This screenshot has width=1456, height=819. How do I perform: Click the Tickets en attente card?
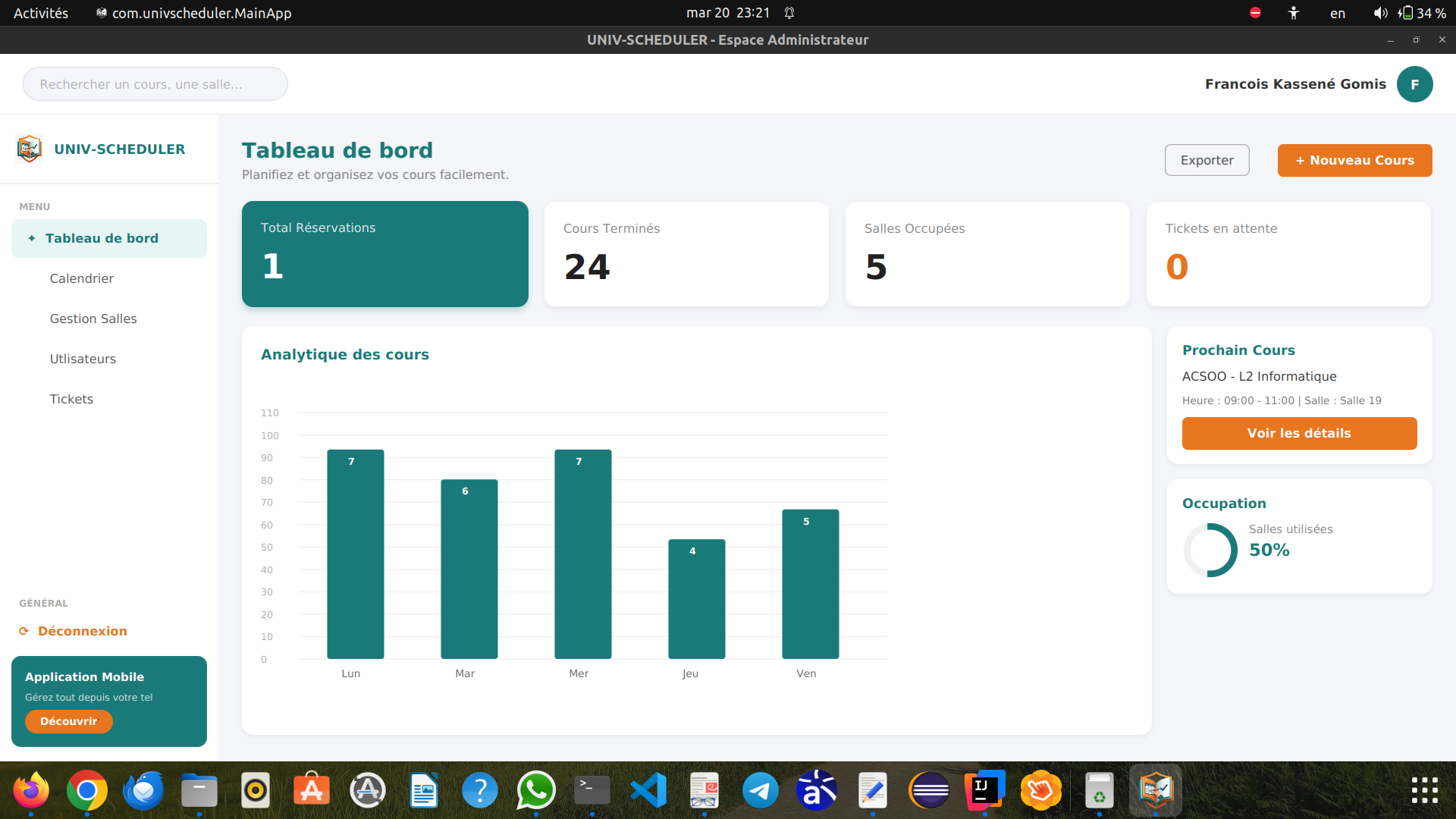tap(1288, 254)
